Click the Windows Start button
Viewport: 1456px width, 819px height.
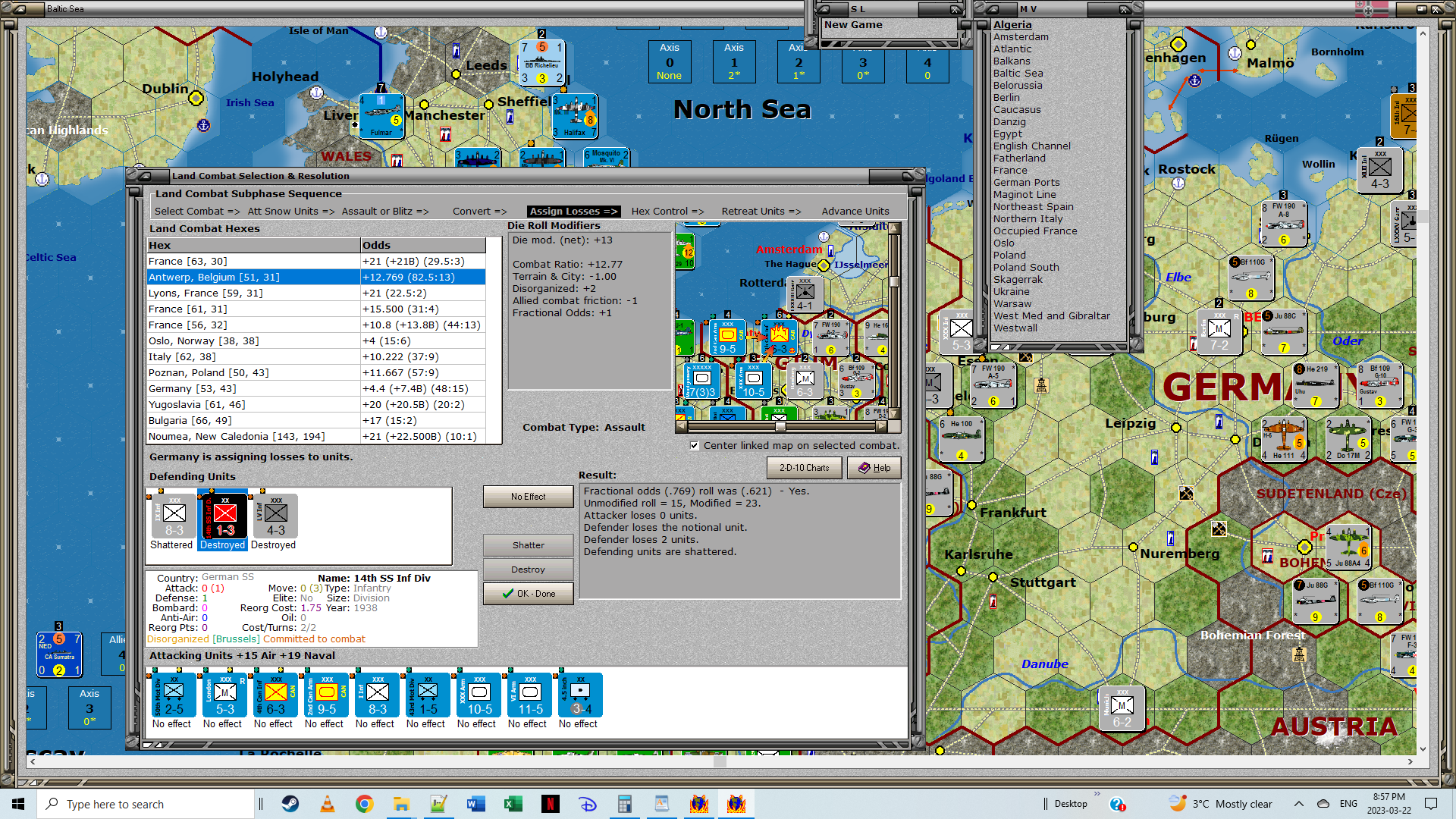(x=18, y=804)
